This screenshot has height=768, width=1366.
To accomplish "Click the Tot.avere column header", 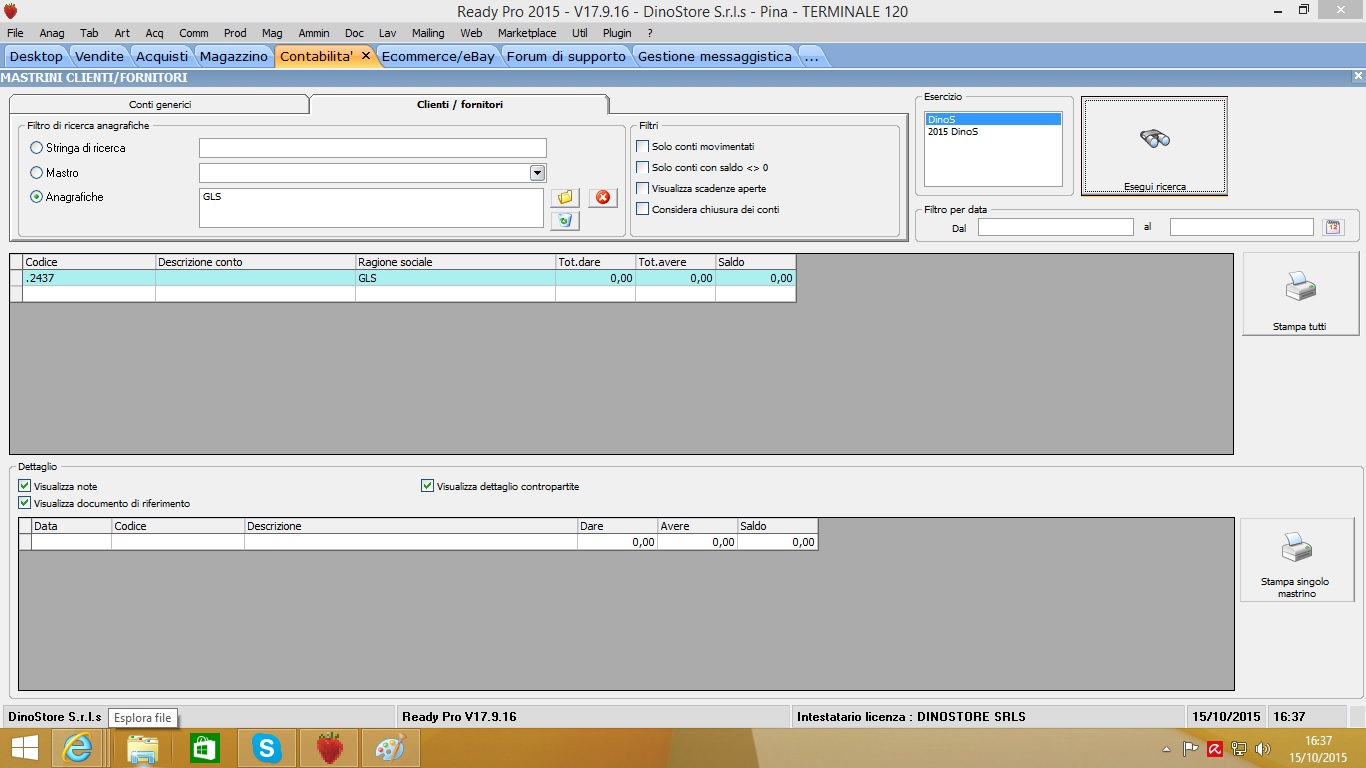I will 675,262.
